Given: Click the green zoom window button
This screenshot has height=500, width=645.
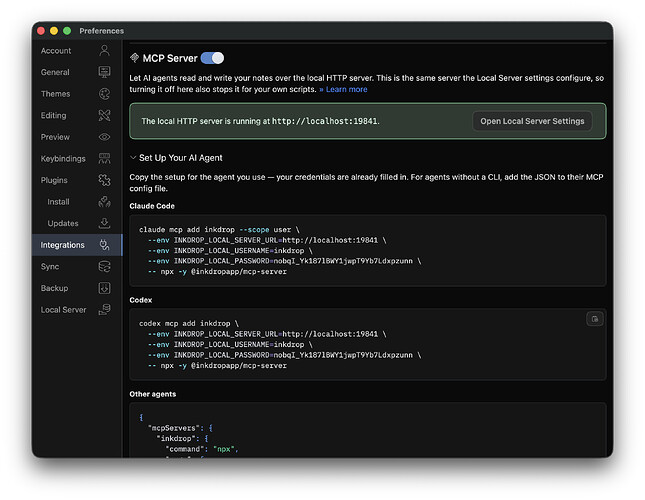Looking at the screenshot, I should [x=67, y=31].
